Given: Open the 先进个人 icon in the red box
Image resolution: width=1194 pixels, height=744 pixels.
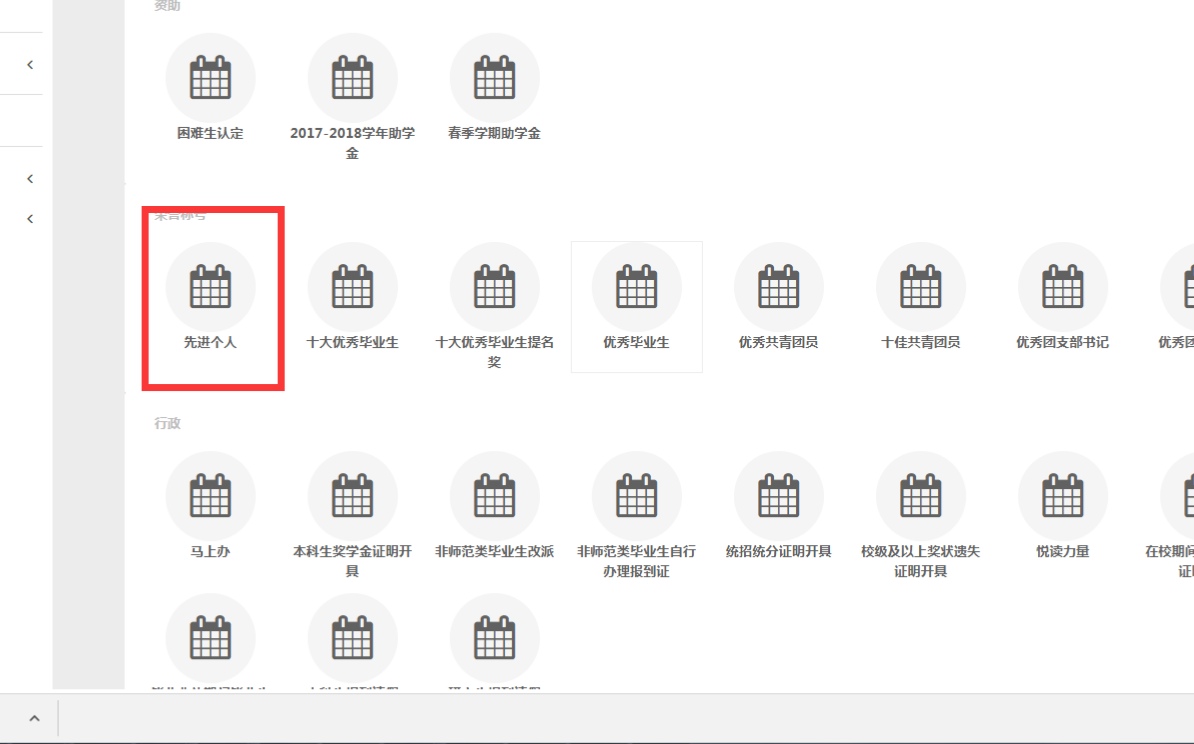Looking at the screenshot, I should tap(210, 287).
